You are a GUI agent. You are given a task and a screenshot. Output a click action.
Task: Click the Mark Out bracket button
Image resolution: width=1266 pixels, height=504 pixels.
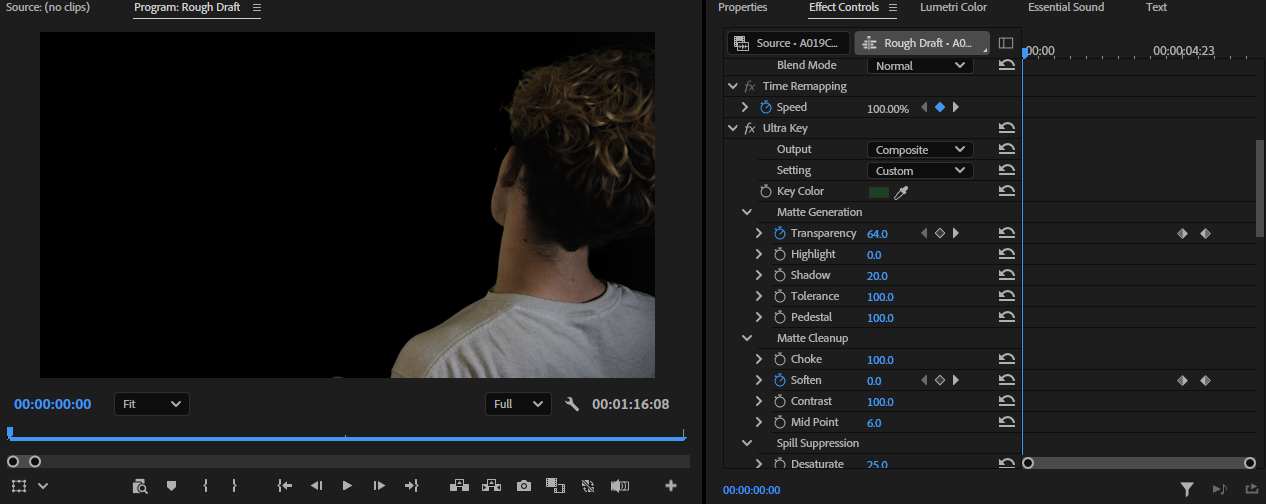234,486
